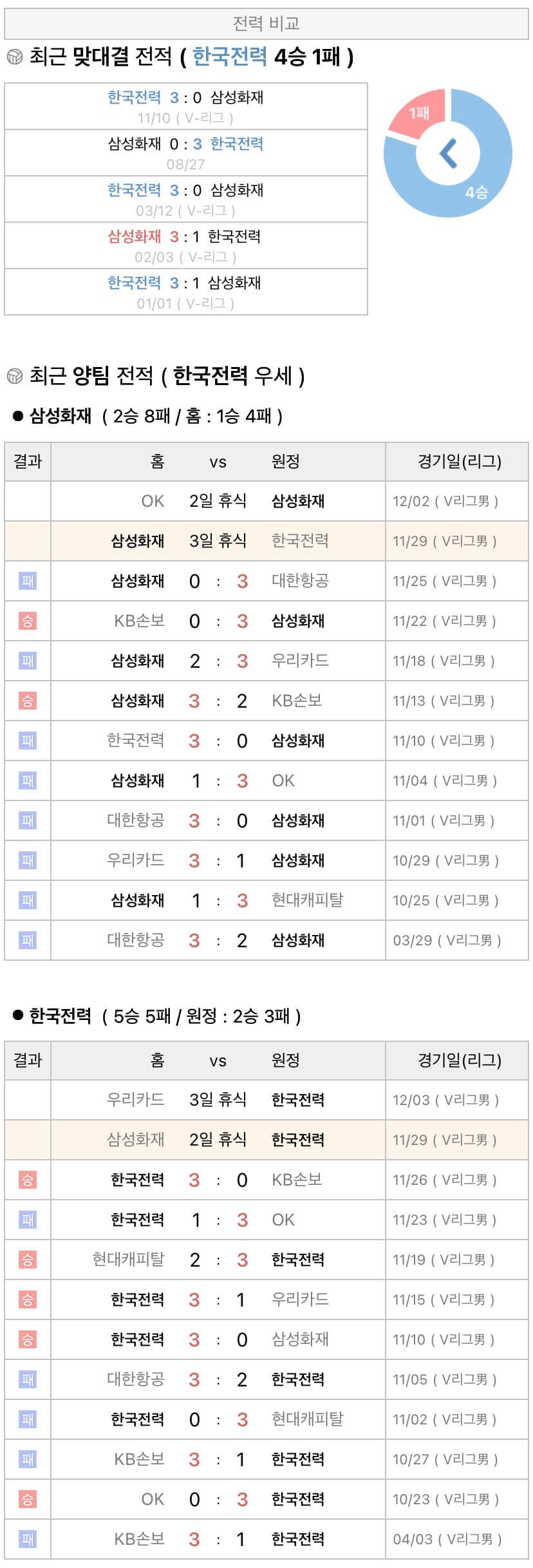Image resolution: width=533 pixels, height=1568 pixels.
Task: Open the 02/03 삼성화재 3:1 한국전력 head-to-head result
Action: (185, 246)
